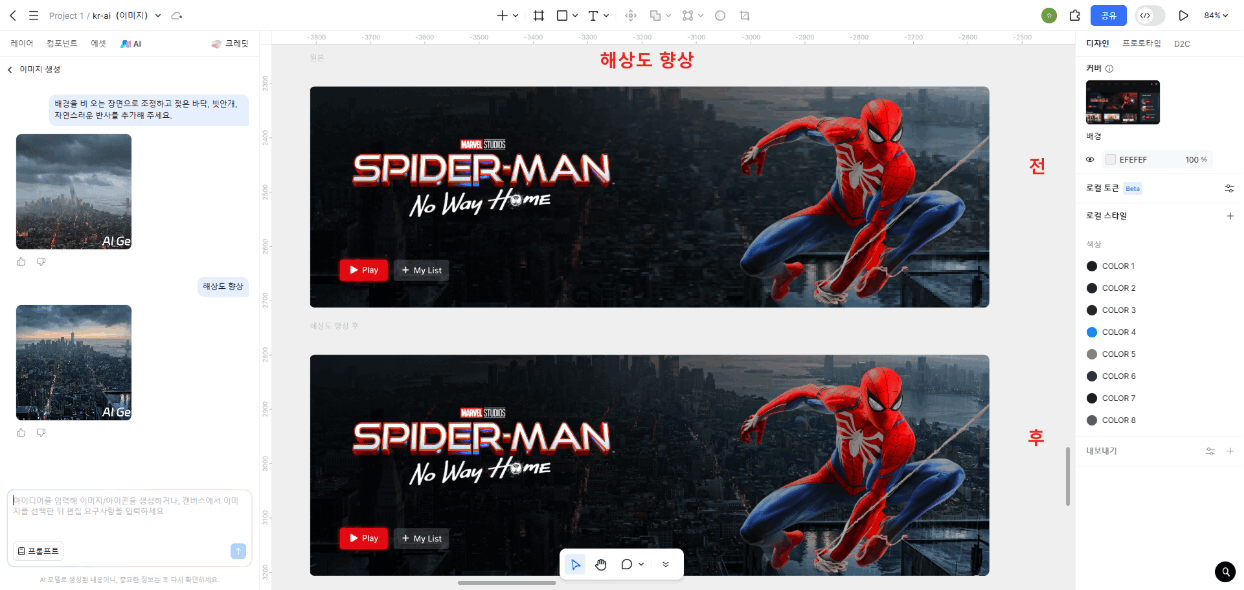Click the EFEFEF background color swatch
1244x590 pixels.
click(1110, 160)
